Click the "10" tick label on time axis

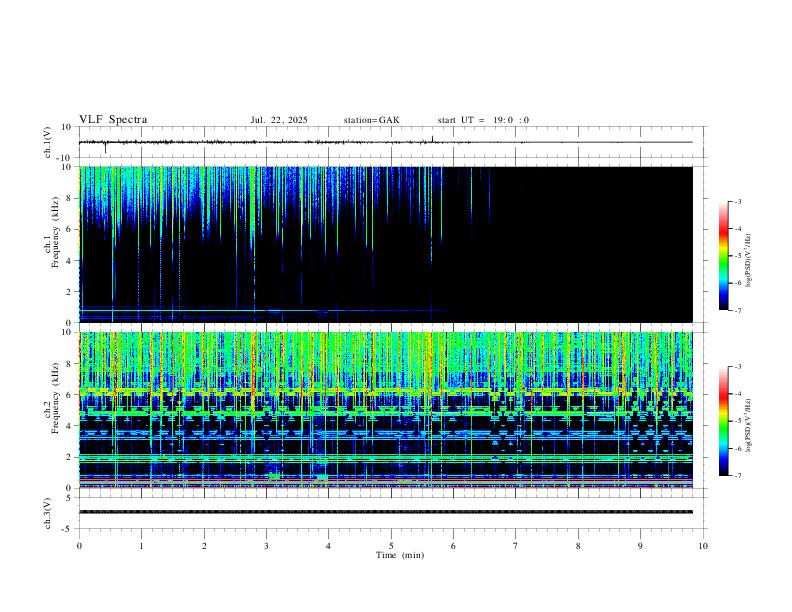pos(703,546)
